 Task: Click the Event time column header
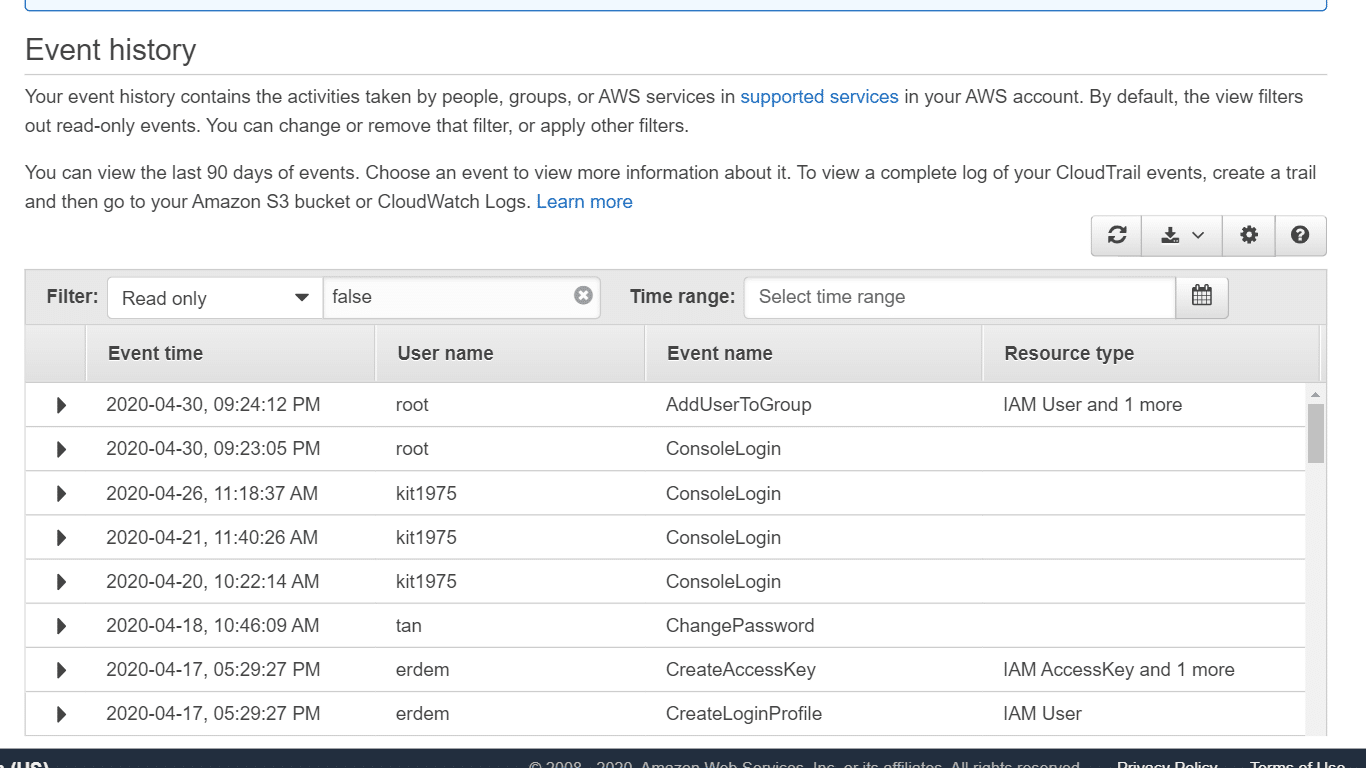[x=230, y=353]
